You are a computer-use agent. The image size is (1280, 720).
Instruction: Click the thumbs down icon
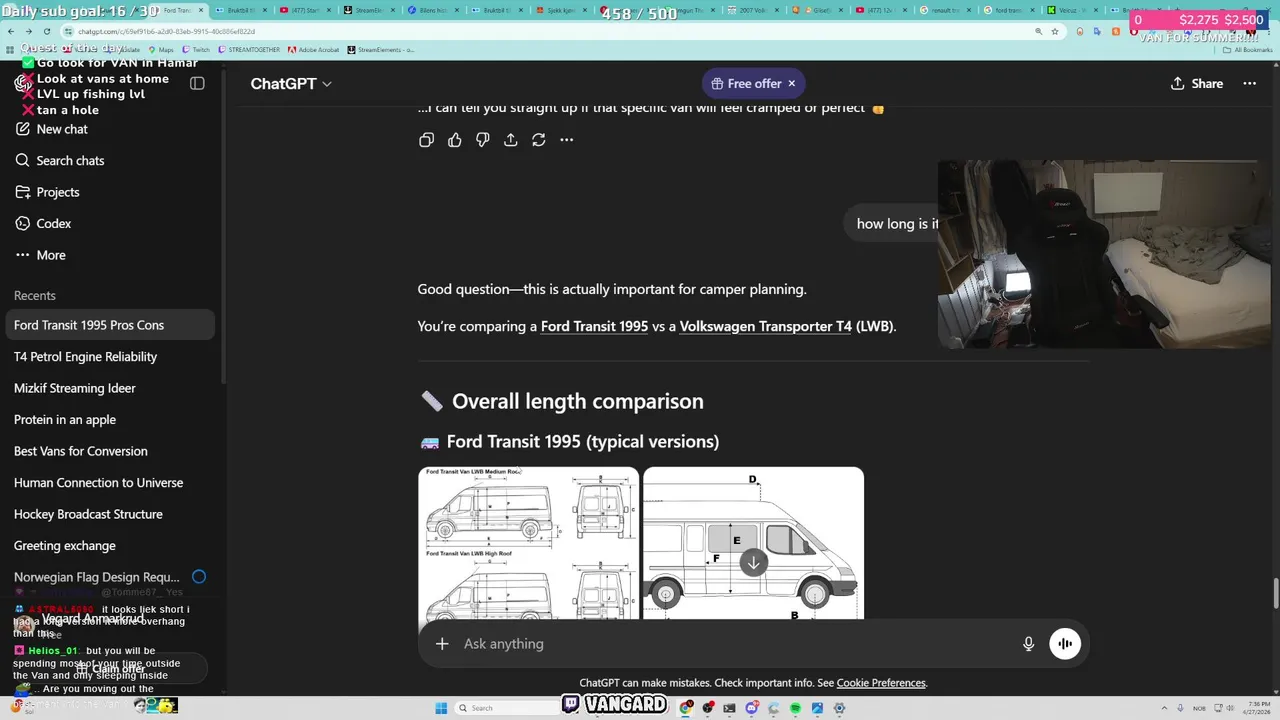pyautogui.click(x=483, y=140)
